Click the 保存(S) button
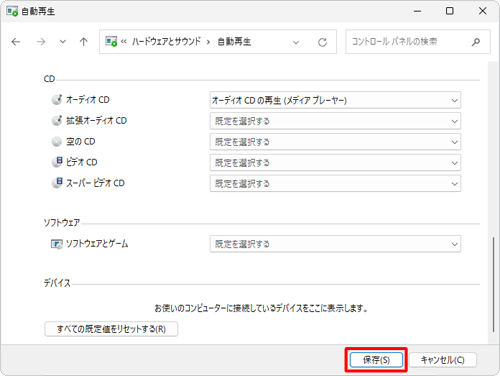 coord(376,360)
